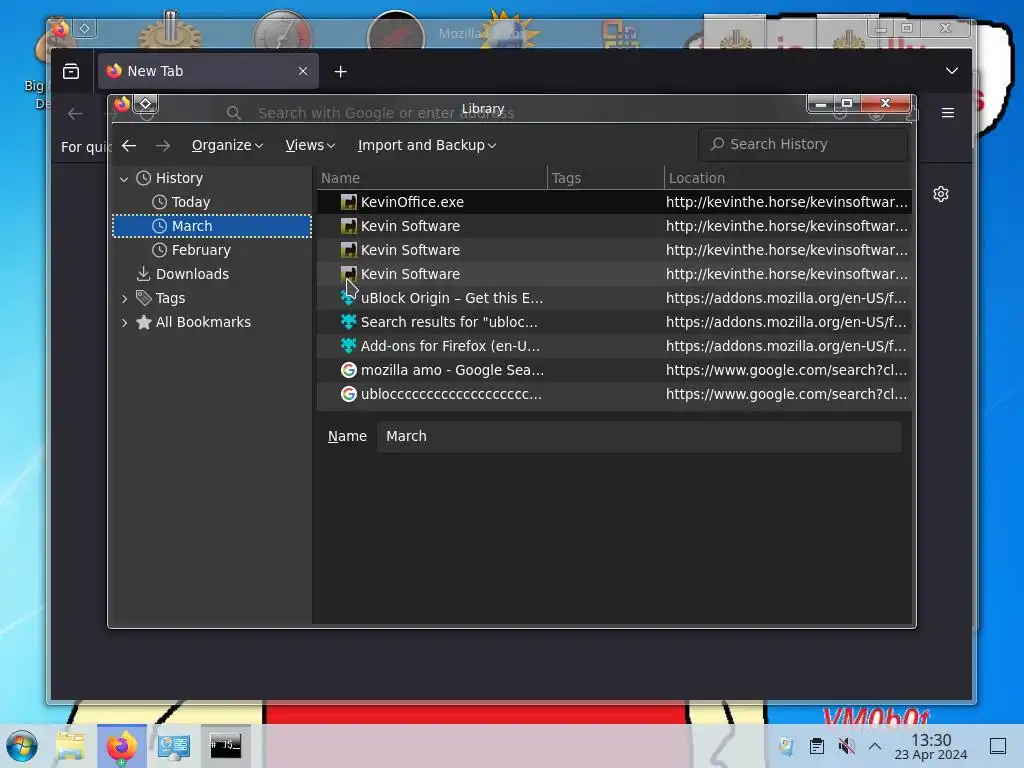Click the KevinOffice.exe favicon icon
The height and width of the screenshot is (768, 1024).
tap(349, 202)
